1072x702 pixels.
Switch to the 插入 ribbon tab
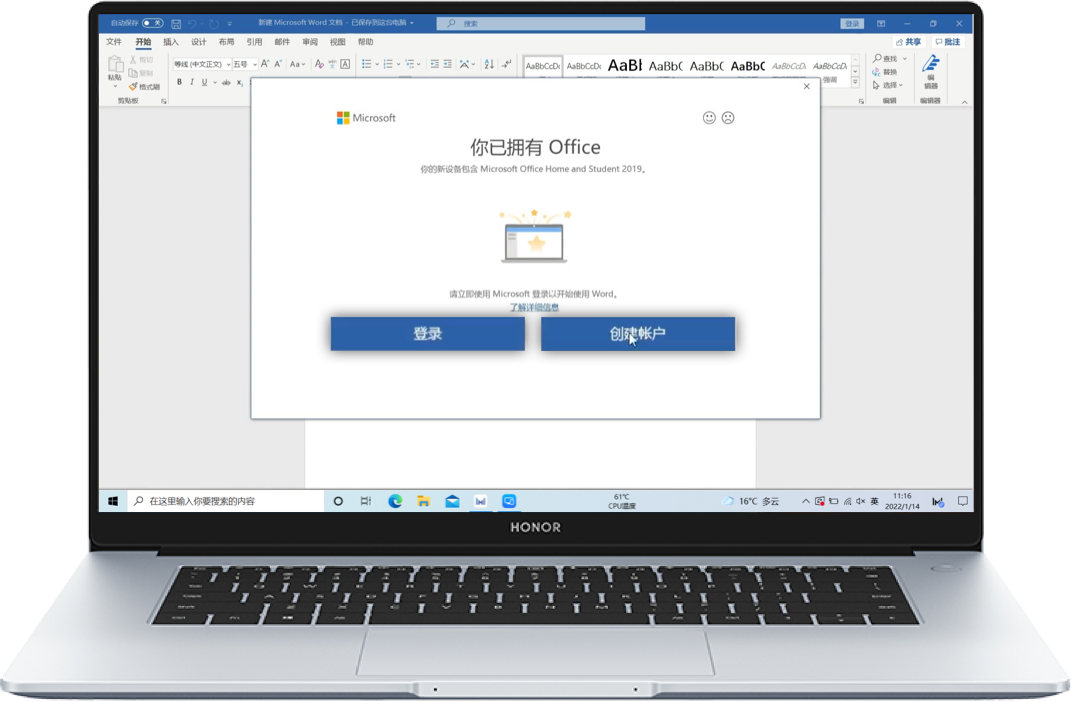coord(171,42)
